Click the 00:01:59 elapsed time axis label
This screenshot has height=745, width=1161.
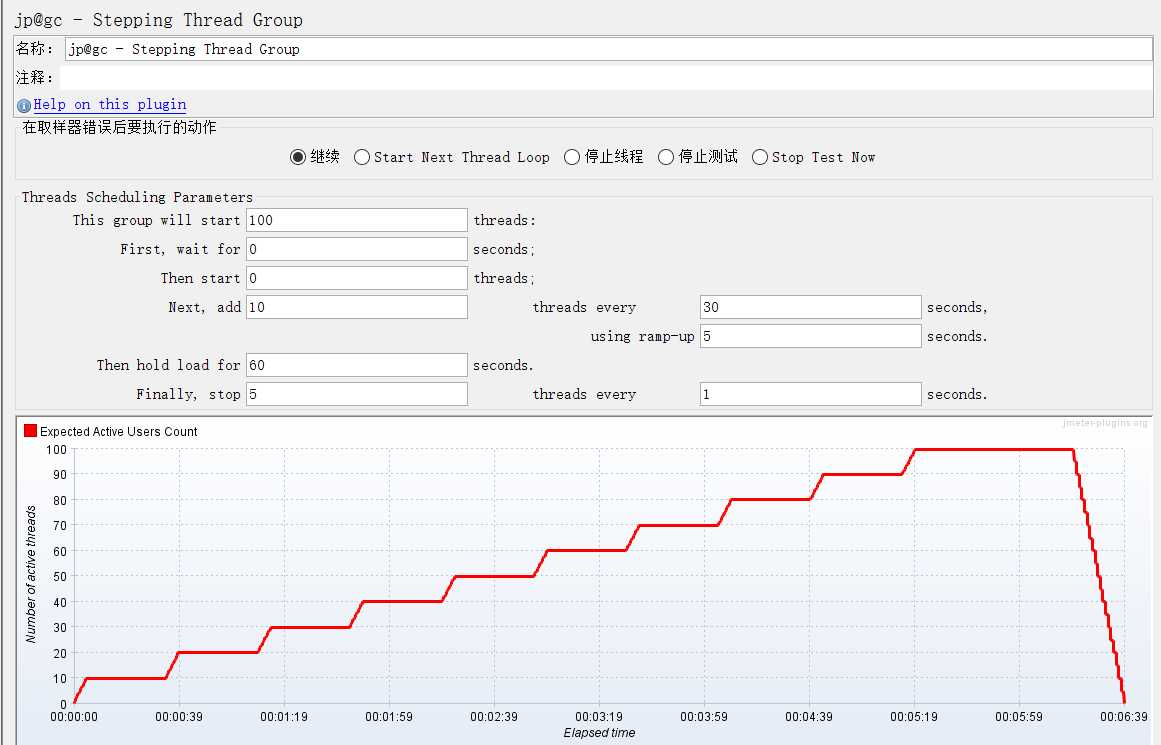389,717
